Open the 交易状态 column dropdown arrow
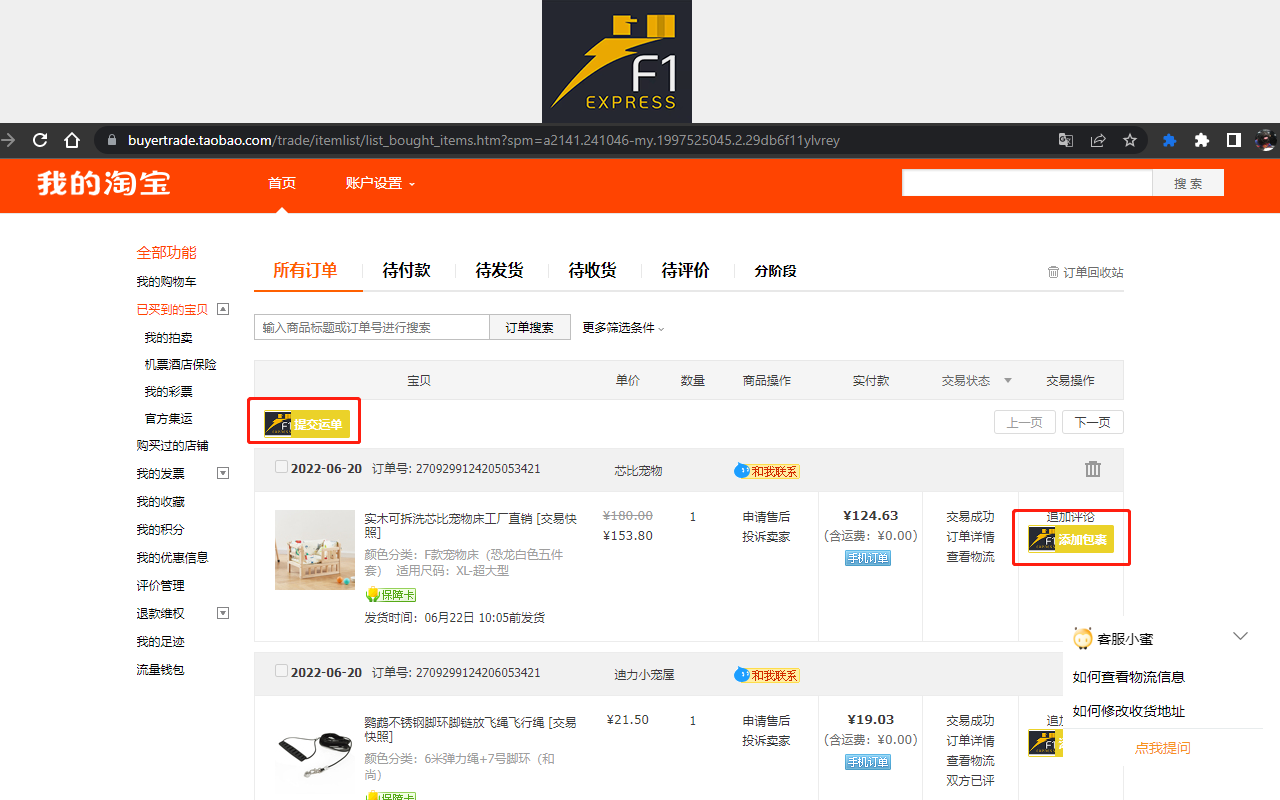 pos(1008,381)
